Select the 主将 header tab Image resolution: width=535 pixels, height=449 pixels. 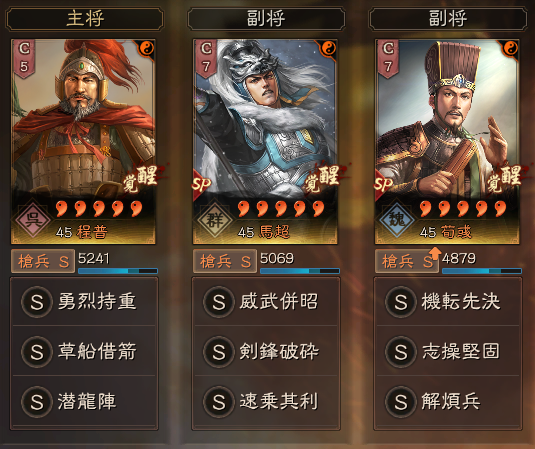click(85, 18)
